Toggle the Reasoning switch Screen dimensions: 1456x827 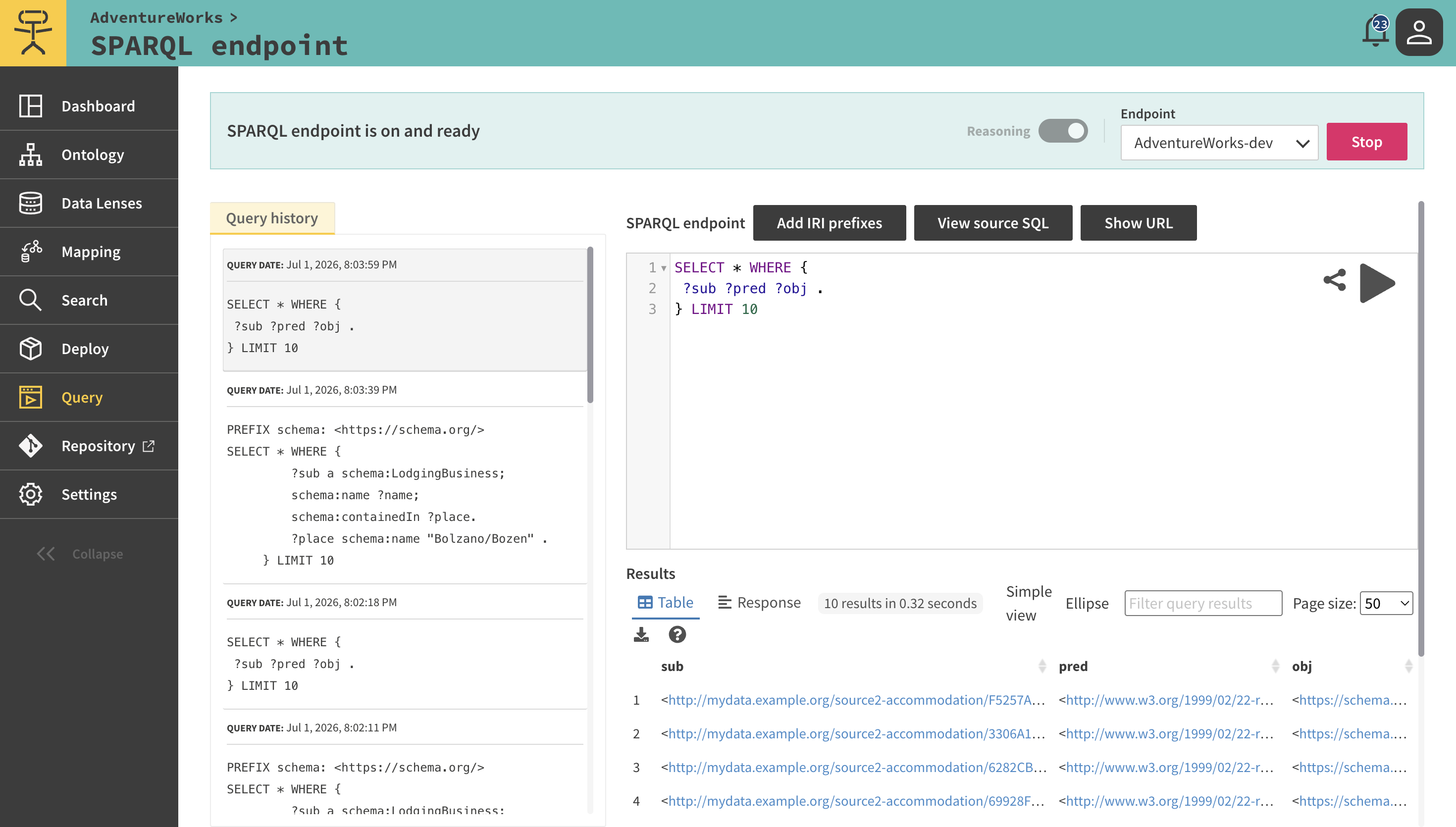point(1063,131)
